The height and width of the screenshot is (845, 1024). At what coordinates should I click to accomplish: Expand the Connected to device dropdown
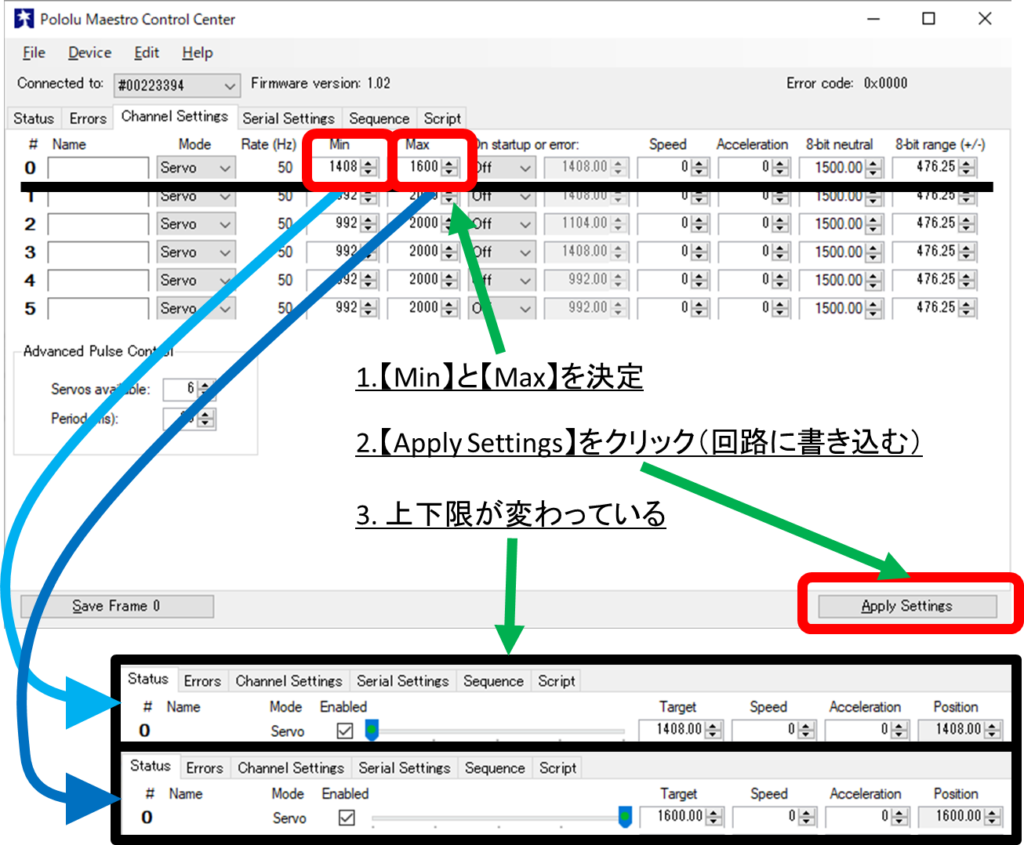[176, 85]
